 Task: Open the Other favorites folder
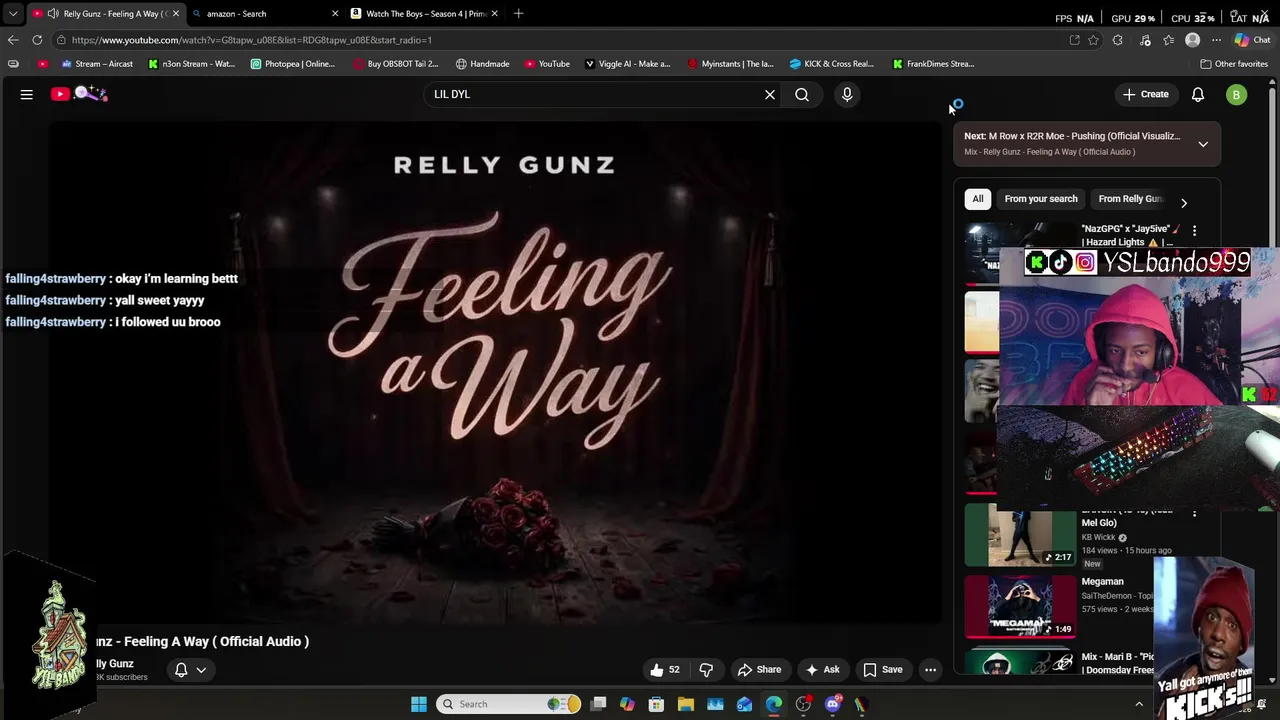(1234, 64)
